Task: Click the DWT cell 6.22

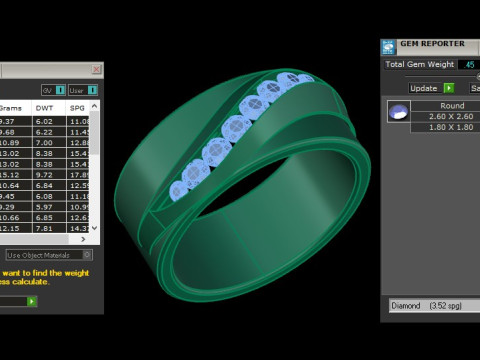Action: click(49, 132)
